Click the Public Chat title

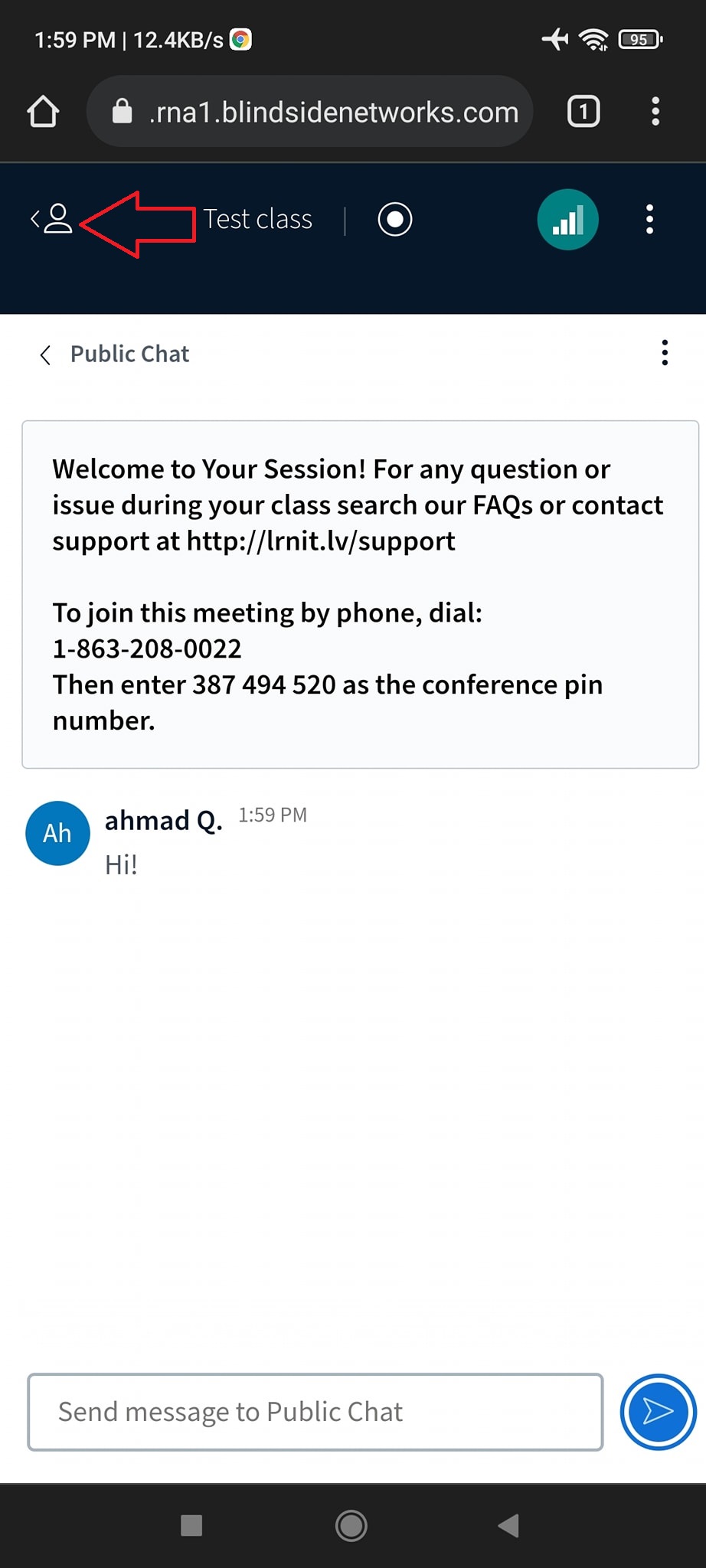129,354
